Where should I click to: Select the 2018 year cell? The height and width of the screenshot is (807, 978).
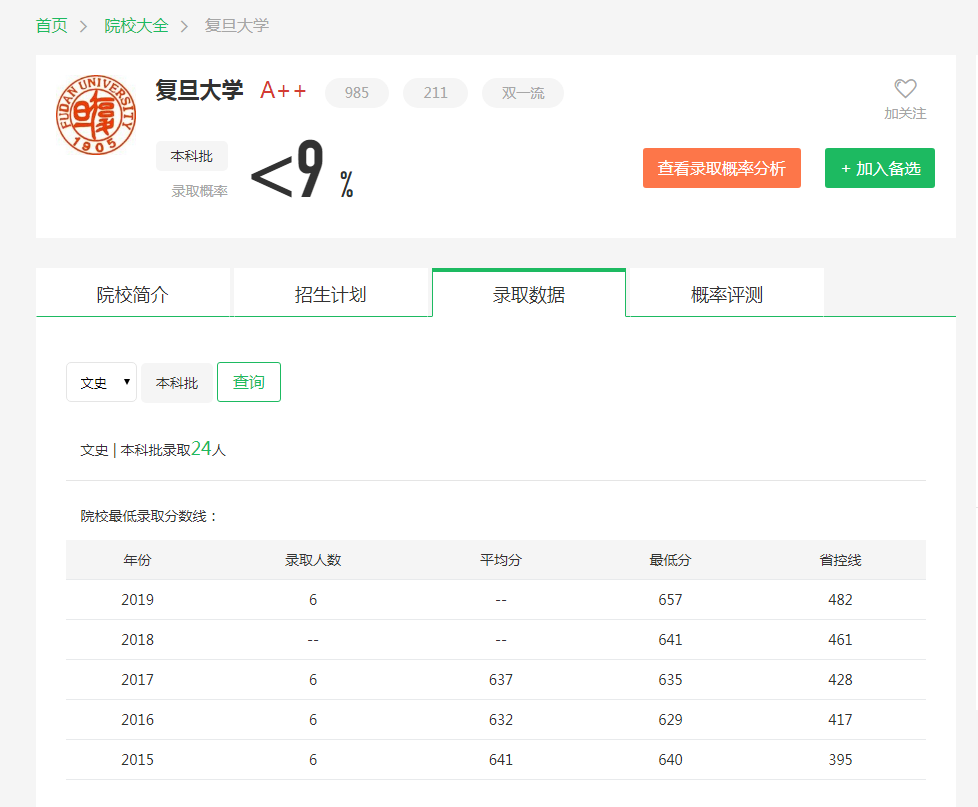pos(137,639)
